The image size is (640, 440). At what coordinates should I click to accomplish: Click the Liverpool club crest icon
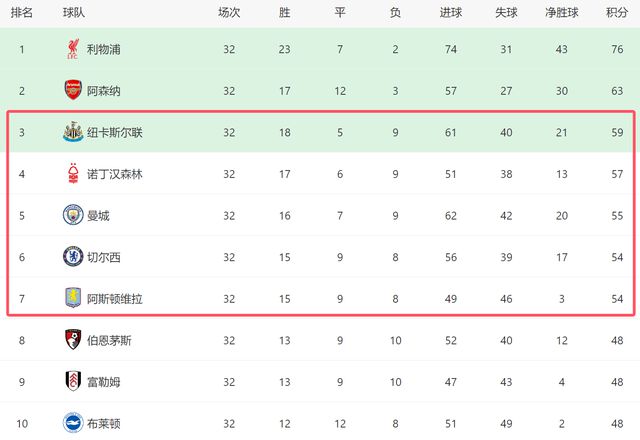click(x=73, y=49)
